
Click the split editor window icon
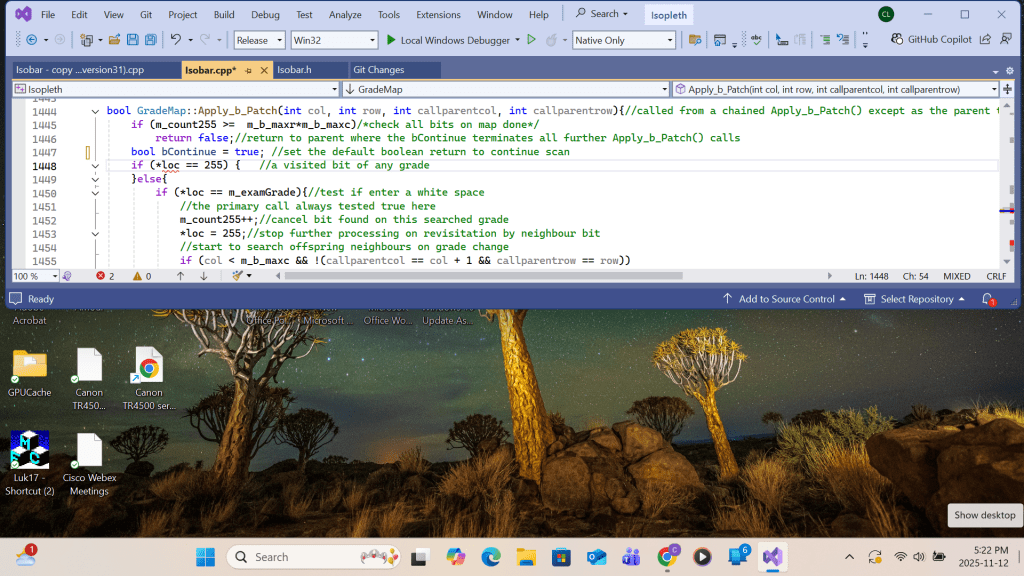[x=1007, y=89]
